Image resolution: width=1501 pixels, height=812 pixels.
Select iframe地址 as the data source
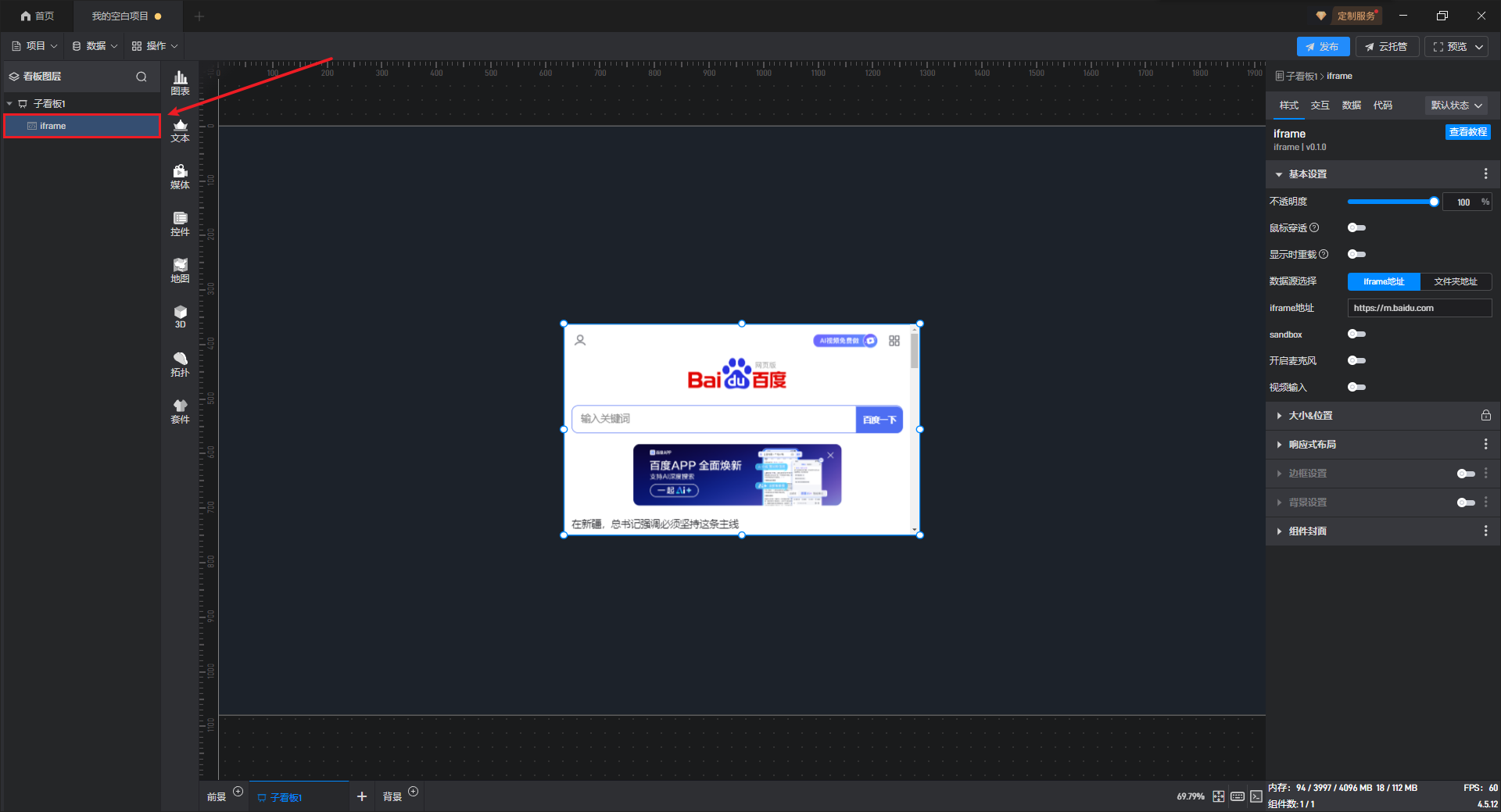tap(1384, 281)
